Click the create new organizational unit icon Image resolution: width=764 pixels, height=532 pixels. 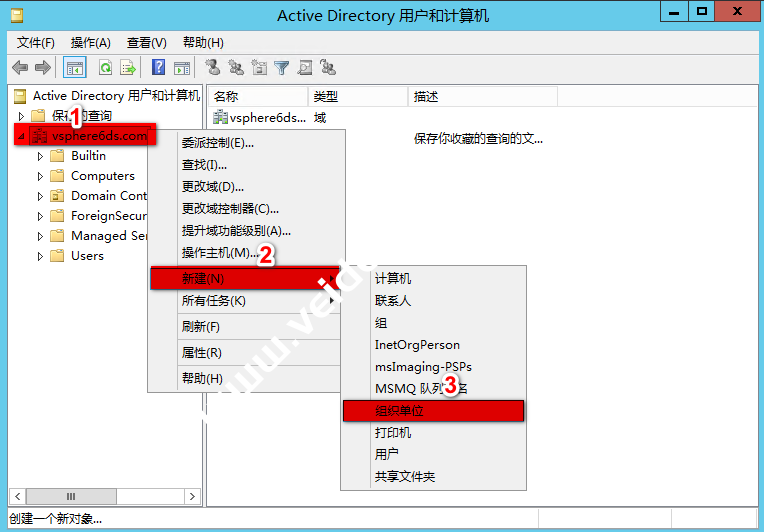[259, 67]
